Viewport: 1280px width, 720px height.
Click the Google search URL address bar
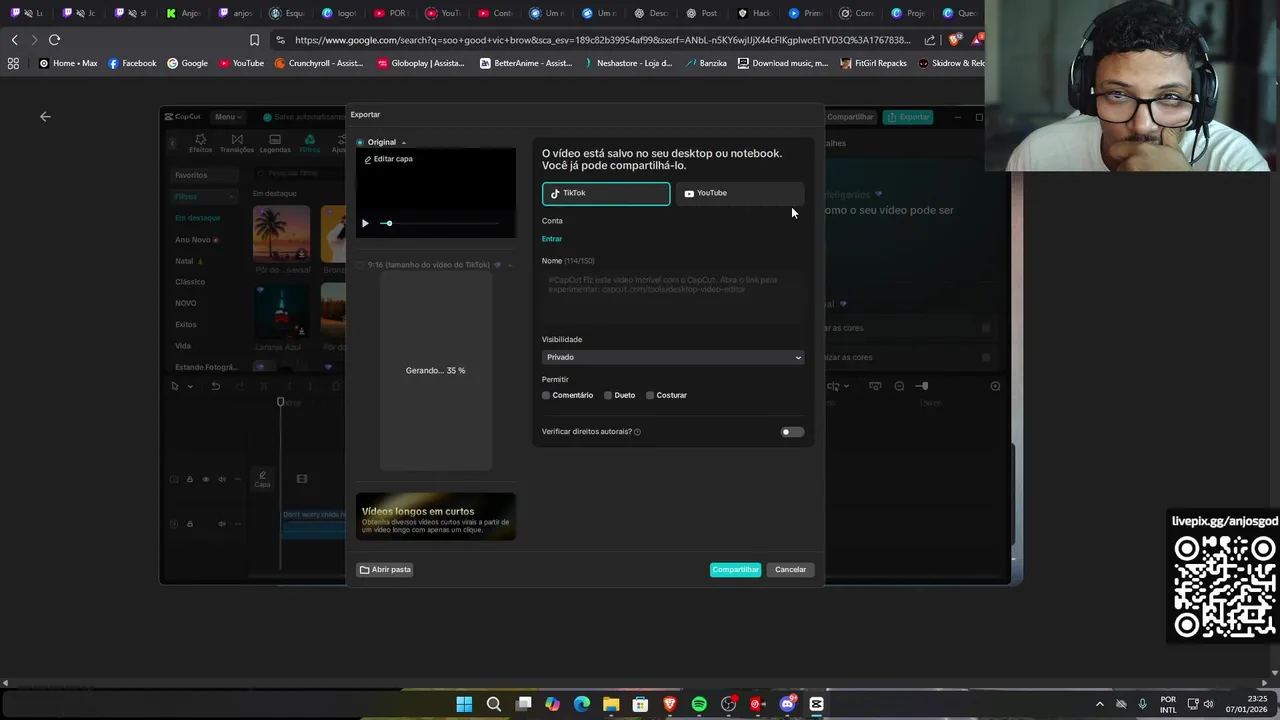click(602, 40)
